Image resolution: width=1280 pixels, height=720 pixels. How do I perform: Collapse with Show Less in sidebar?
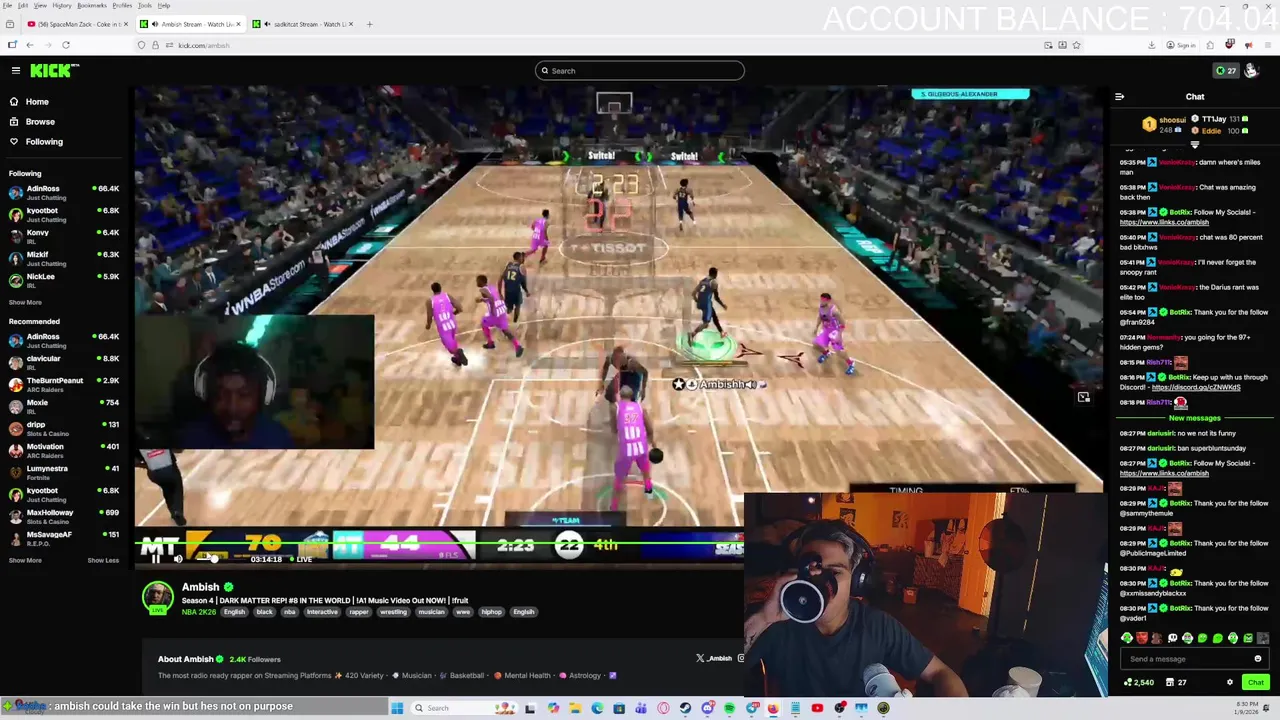pos(103,560)
